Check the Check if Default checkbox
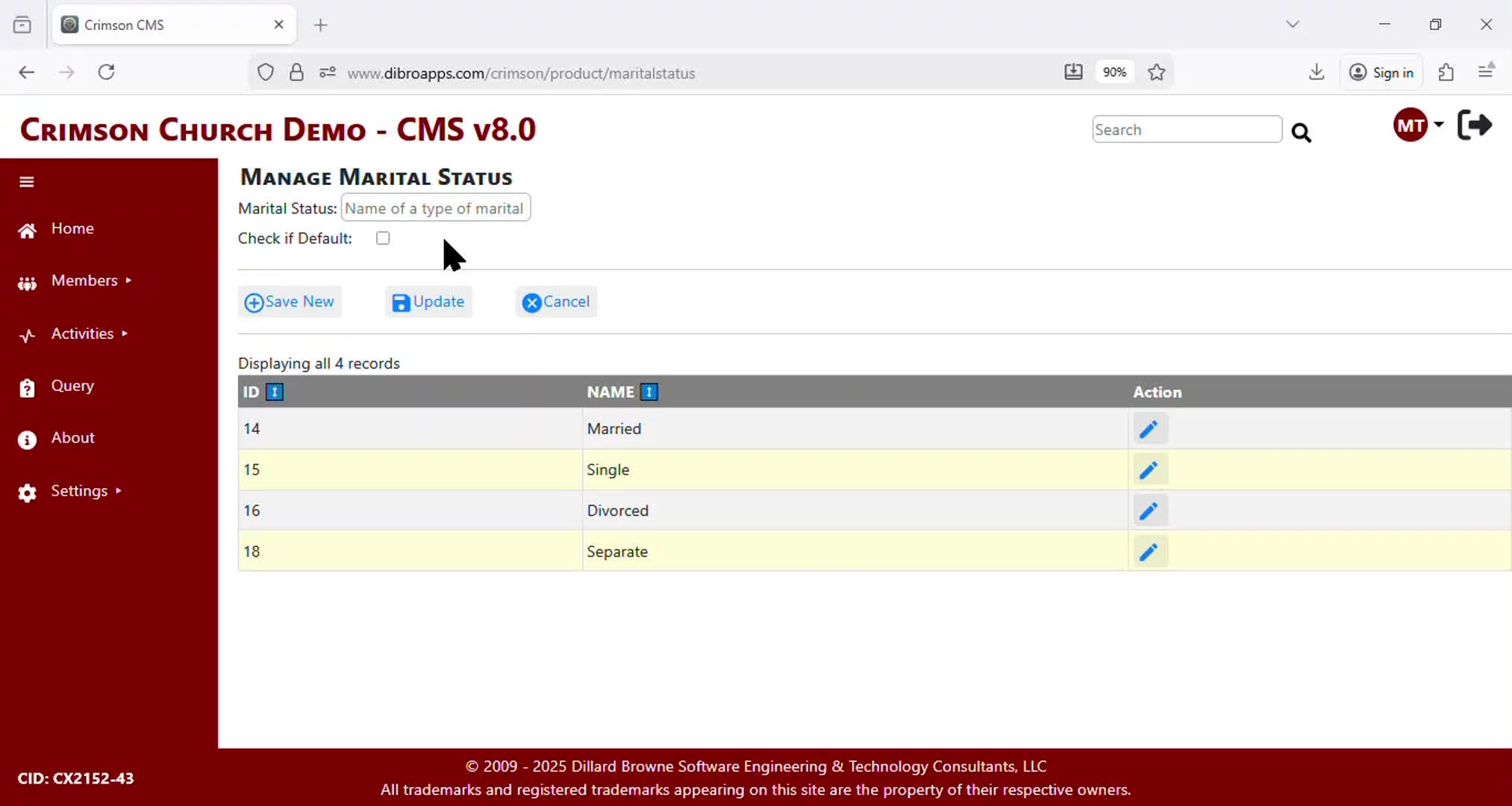Image resolution: width=1512 pixels, height=806 pixels. [383, 238]
